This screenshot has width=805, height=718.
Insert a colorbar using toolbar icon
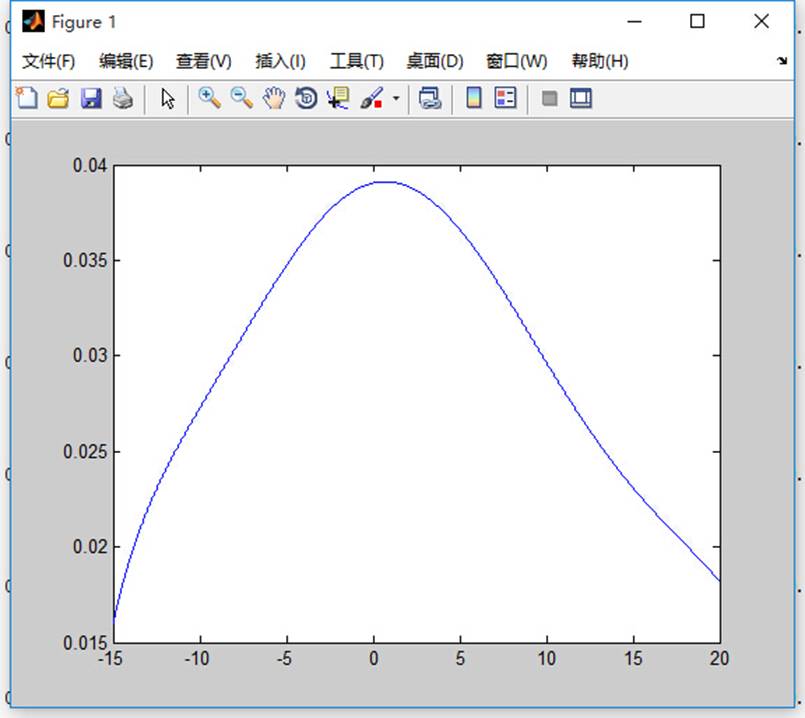point(475,98)
